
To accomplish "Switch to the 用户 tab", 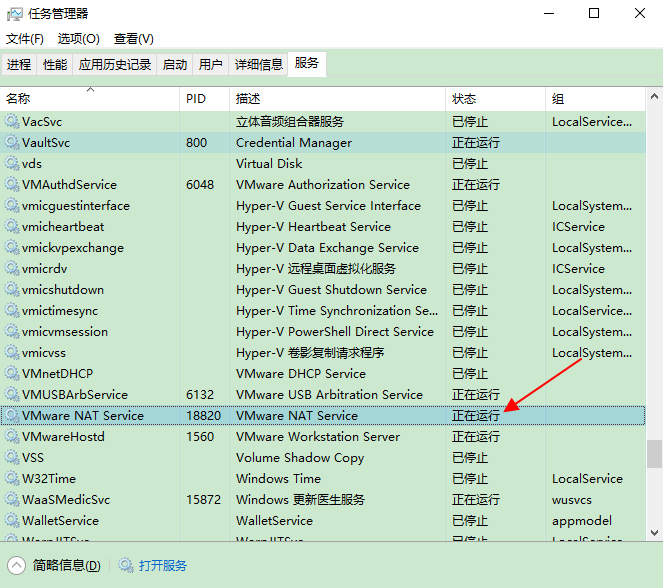I will tap(211, 64).
